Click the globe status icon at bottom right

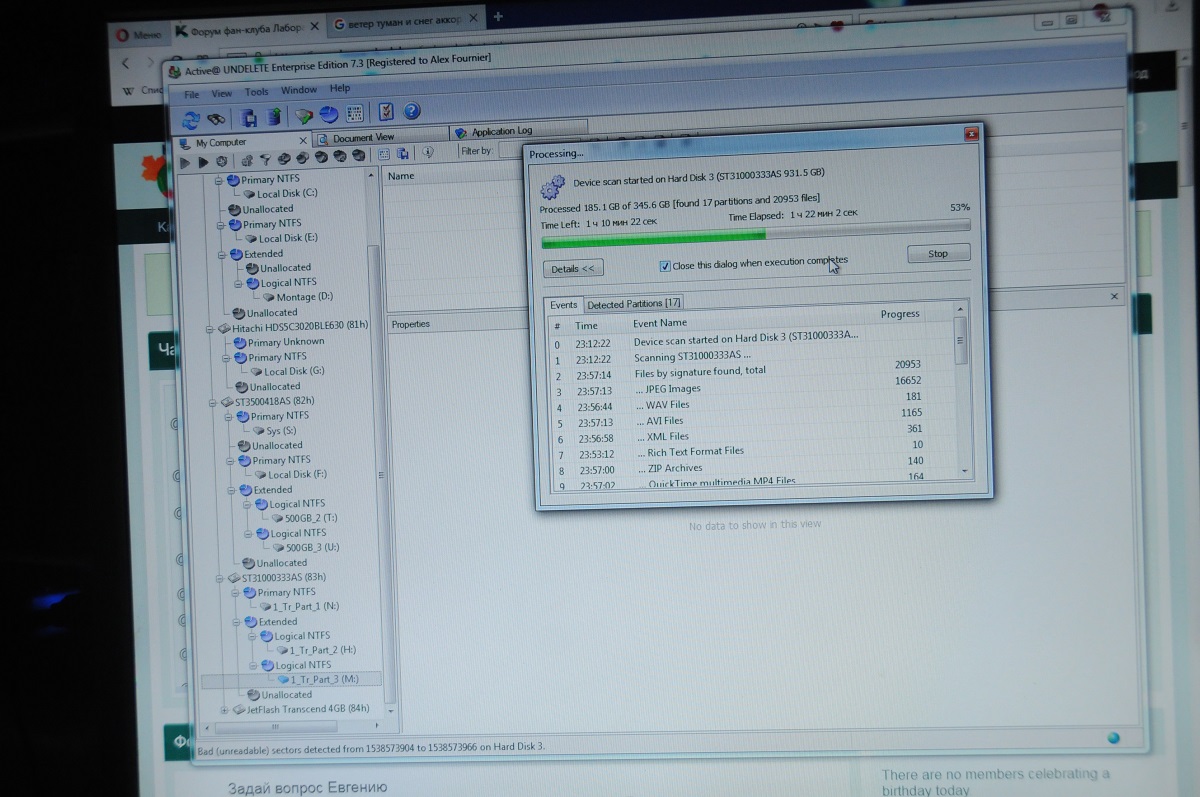pos(1113,738)
